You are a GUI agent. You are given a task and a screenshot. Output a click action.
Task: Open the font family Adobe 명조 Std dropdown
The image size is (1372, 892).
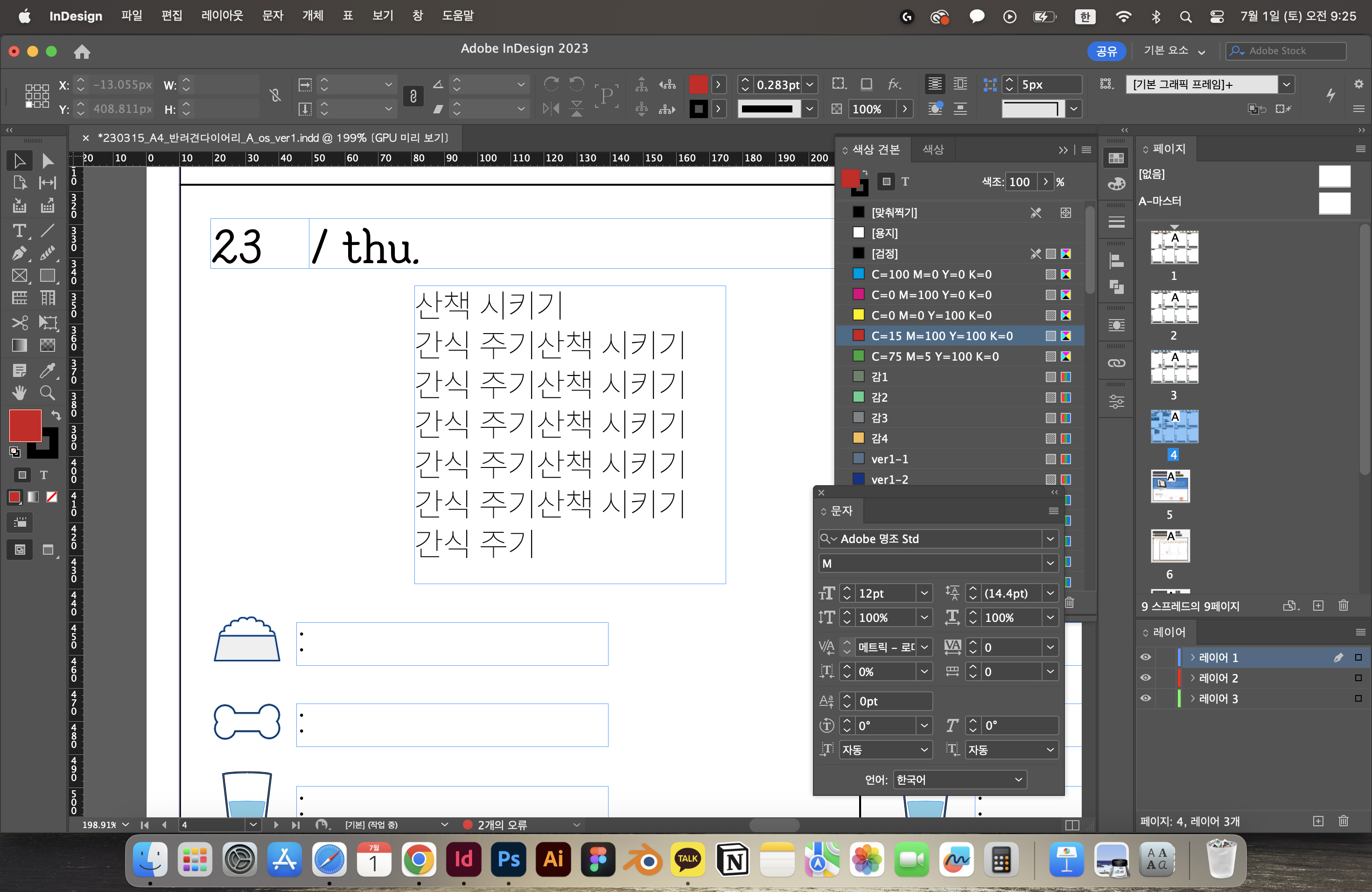pos(1050,539)
